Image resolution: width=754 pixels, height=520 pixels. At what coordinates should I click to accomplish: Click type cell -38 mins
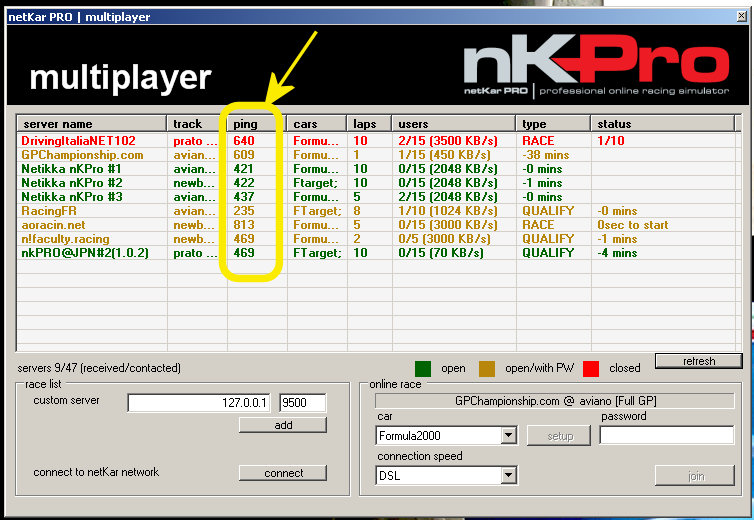pos(546,155)
